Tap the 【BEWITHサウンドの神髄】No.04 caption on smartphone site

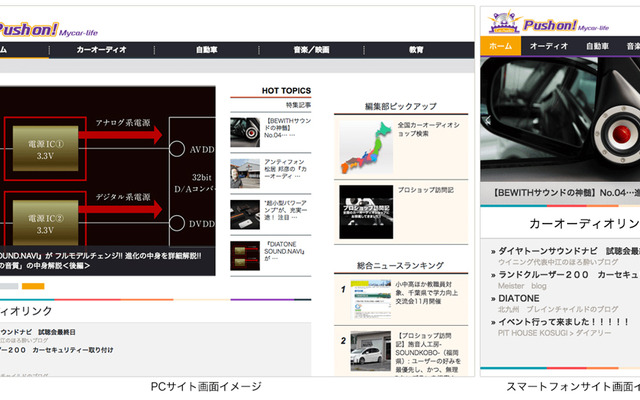[567, 193]
